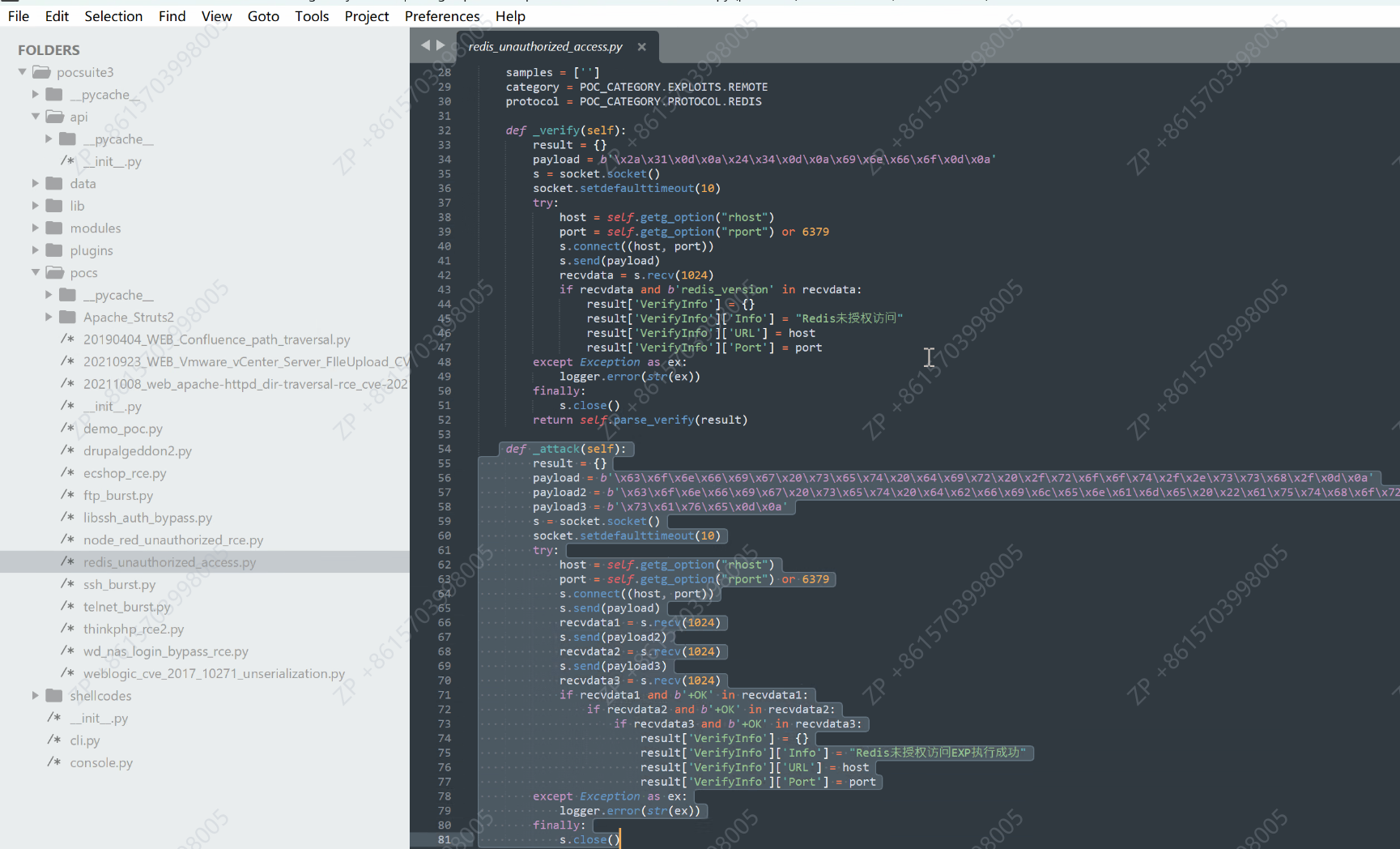Open weblogic_cve_2017_10271_unserialization.py file
The width and height of the screenshot is (1400, 849).
214,673
